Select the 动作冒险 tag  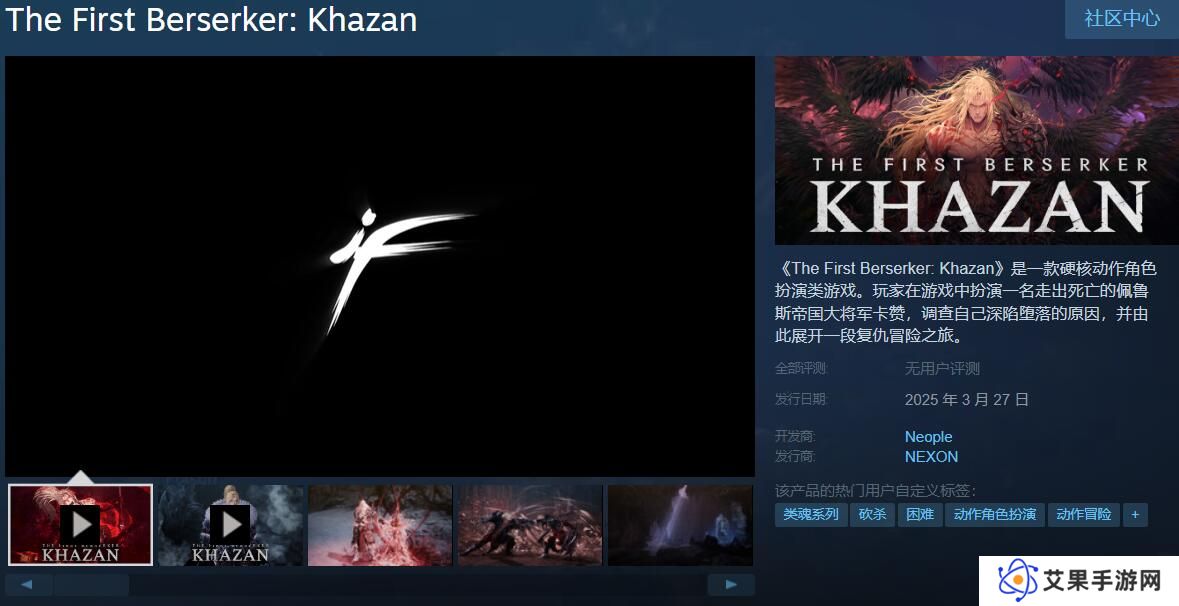[1084, 514]
